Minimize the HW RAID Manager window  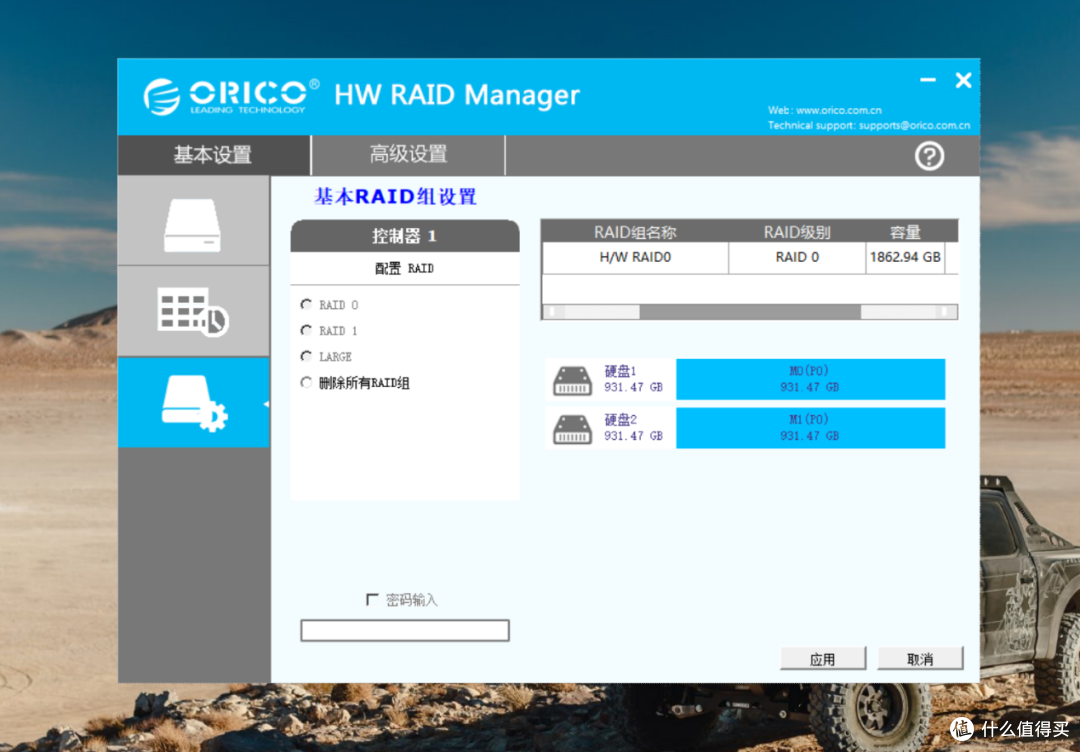pyautogui.click(x=928, y=81)
